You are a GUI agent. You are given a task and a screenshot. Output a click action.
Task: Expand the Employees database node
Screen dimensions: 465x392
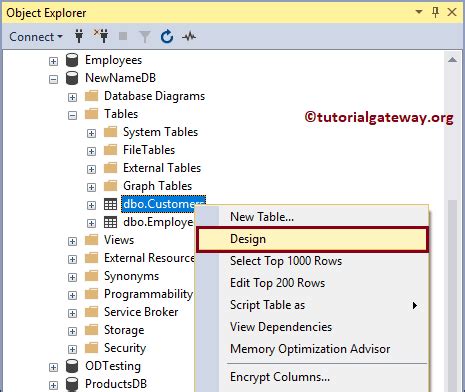coord(53,61)
